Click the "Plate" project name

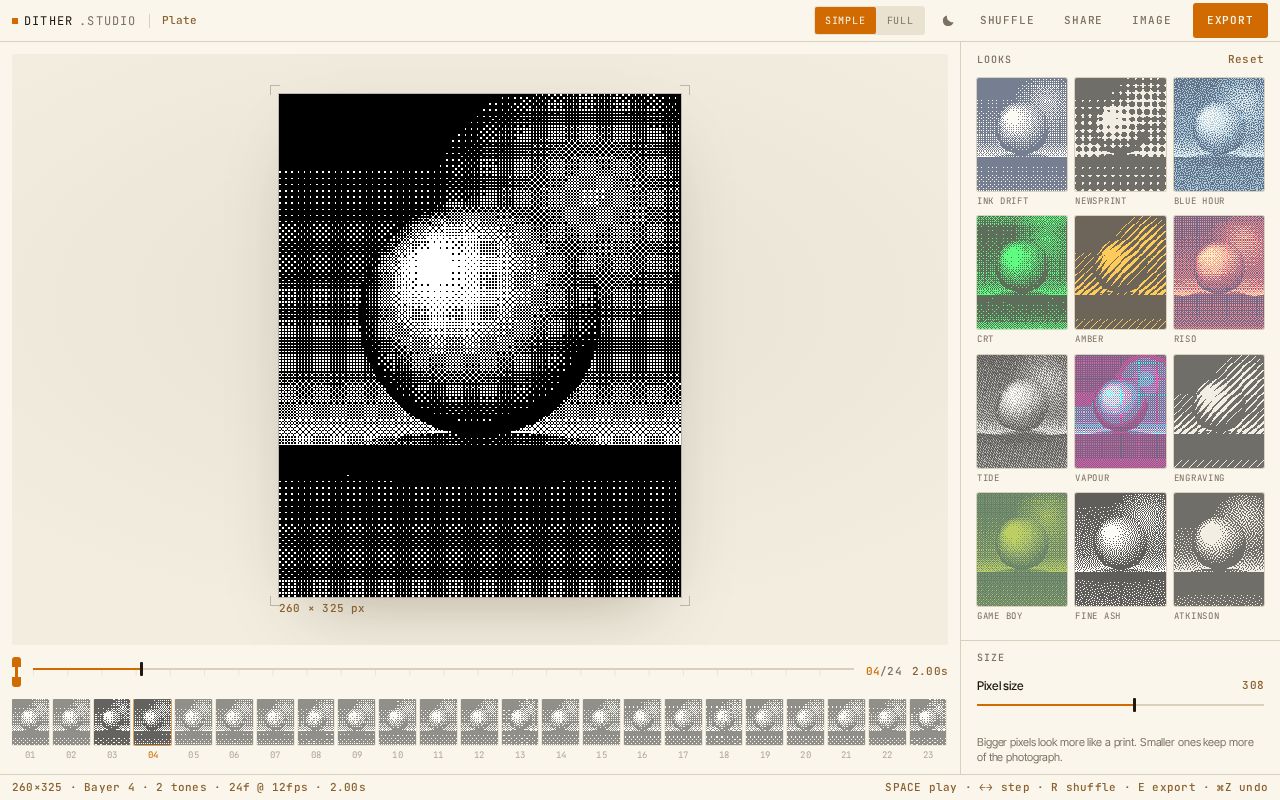click(179, 21)
